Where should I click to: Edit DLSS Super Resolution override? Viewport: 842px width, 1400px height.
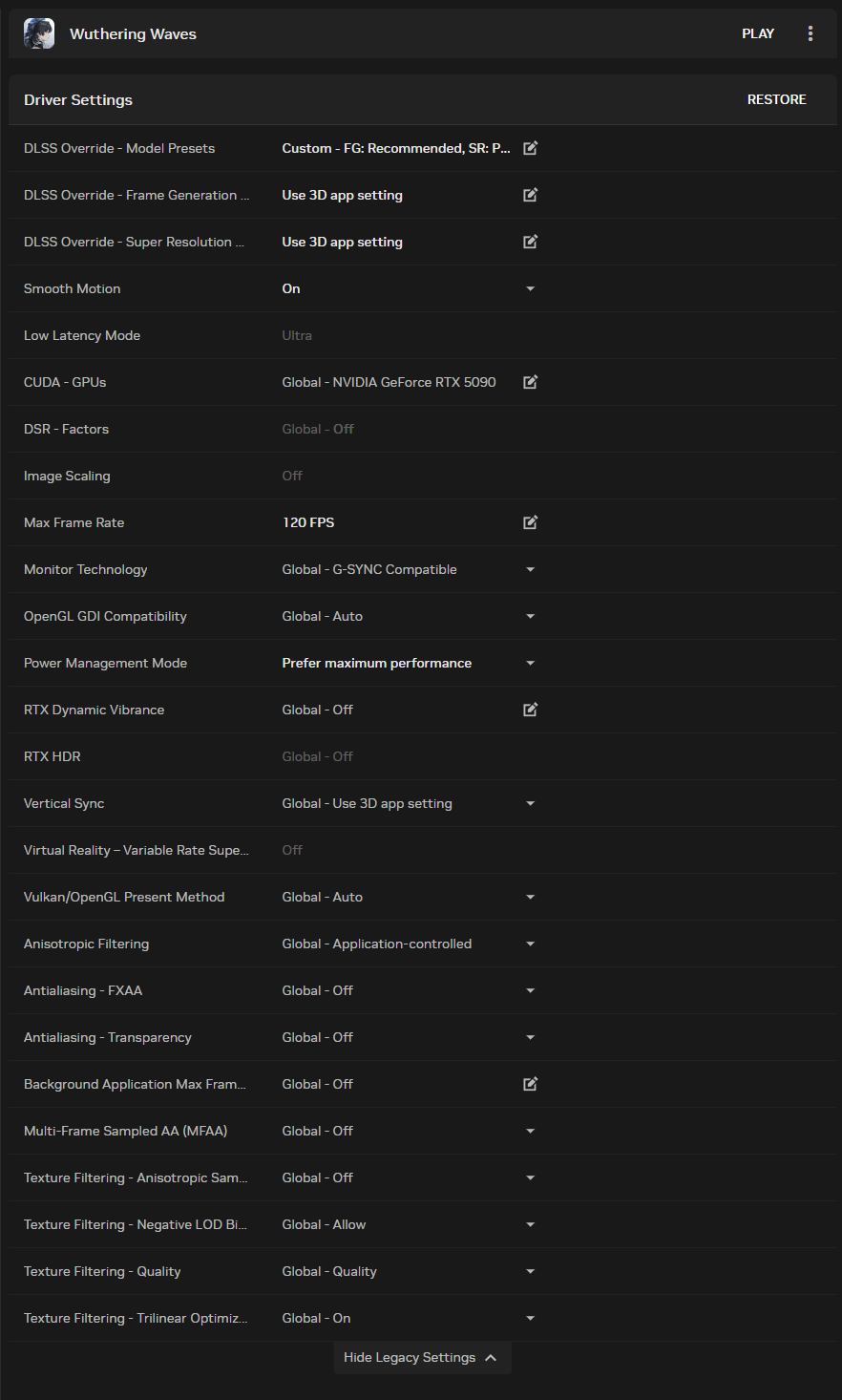pos(531,242)
